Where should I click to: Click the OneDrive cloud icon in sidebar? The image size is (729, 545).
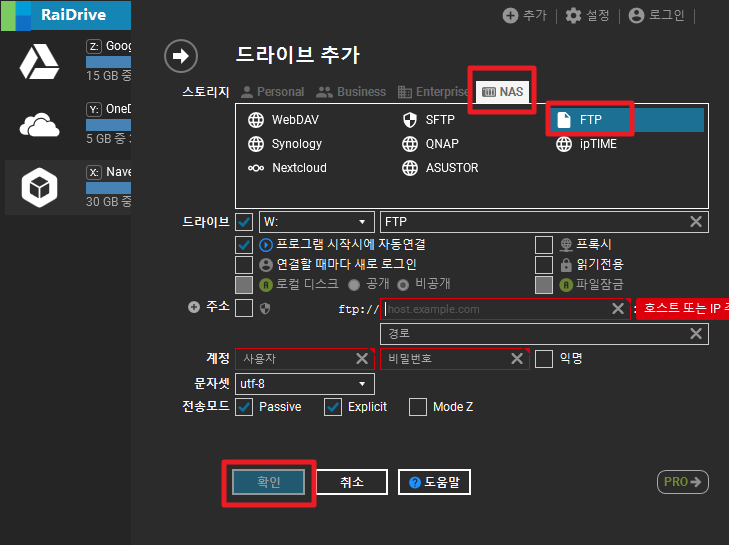click(x=40, y=125)
